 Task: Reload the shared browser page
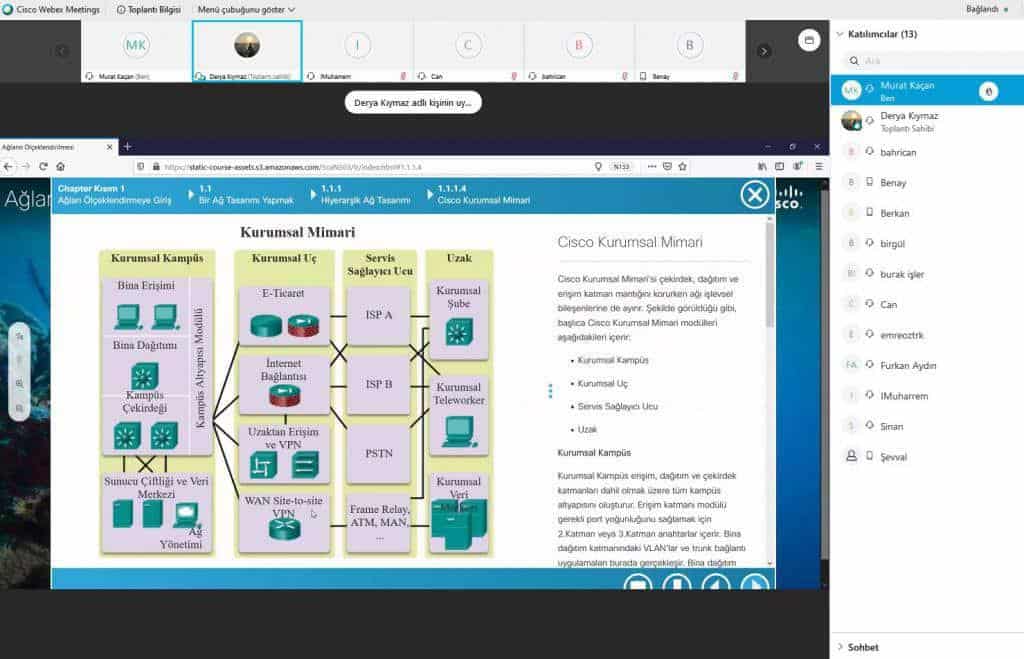[43, 167]
